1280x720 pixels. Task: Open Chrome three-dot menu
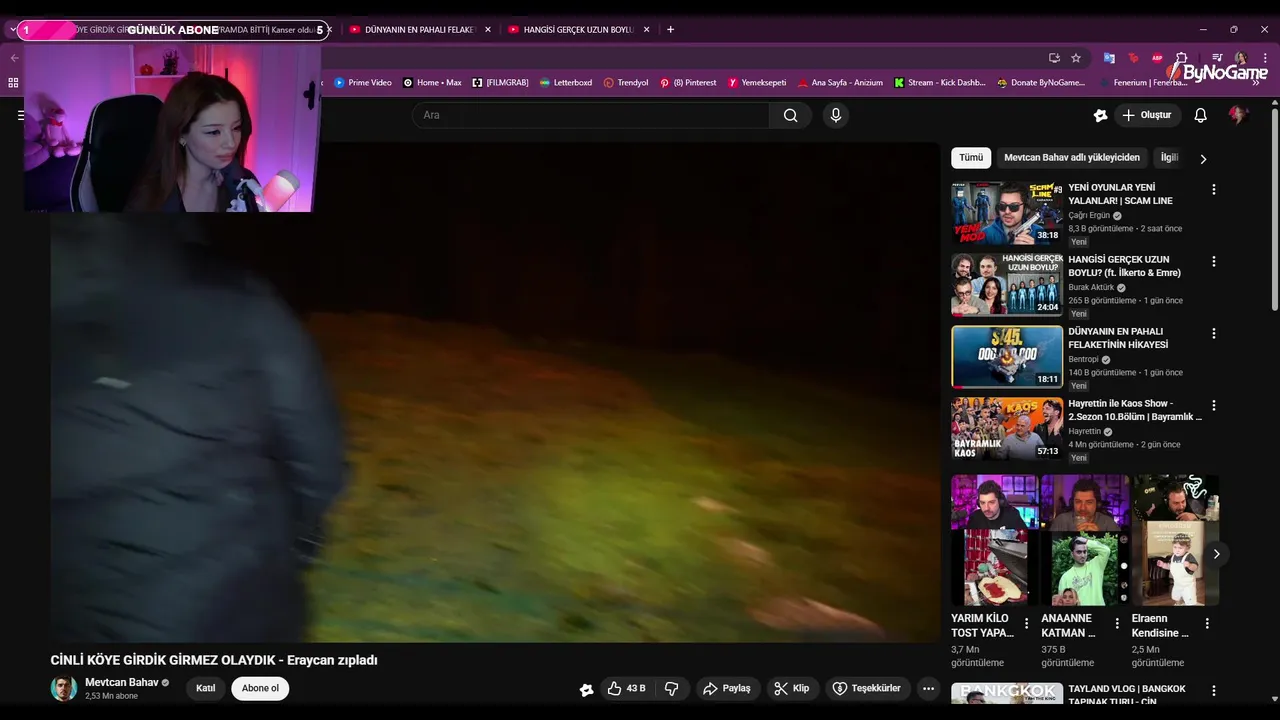pyautogui.click(x=1263, y=58)
